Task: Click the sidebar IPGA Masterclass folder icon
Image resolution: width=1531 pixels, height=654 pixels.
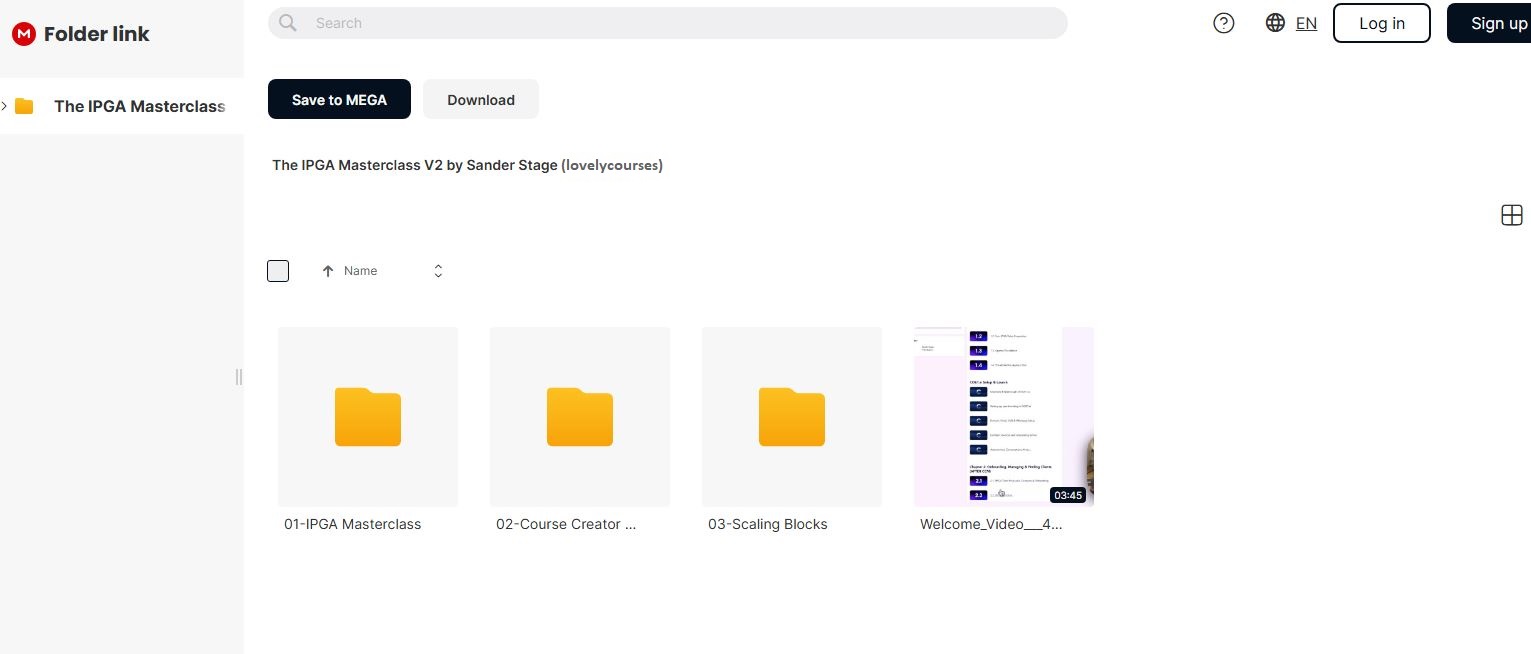Action: point(25,106)
